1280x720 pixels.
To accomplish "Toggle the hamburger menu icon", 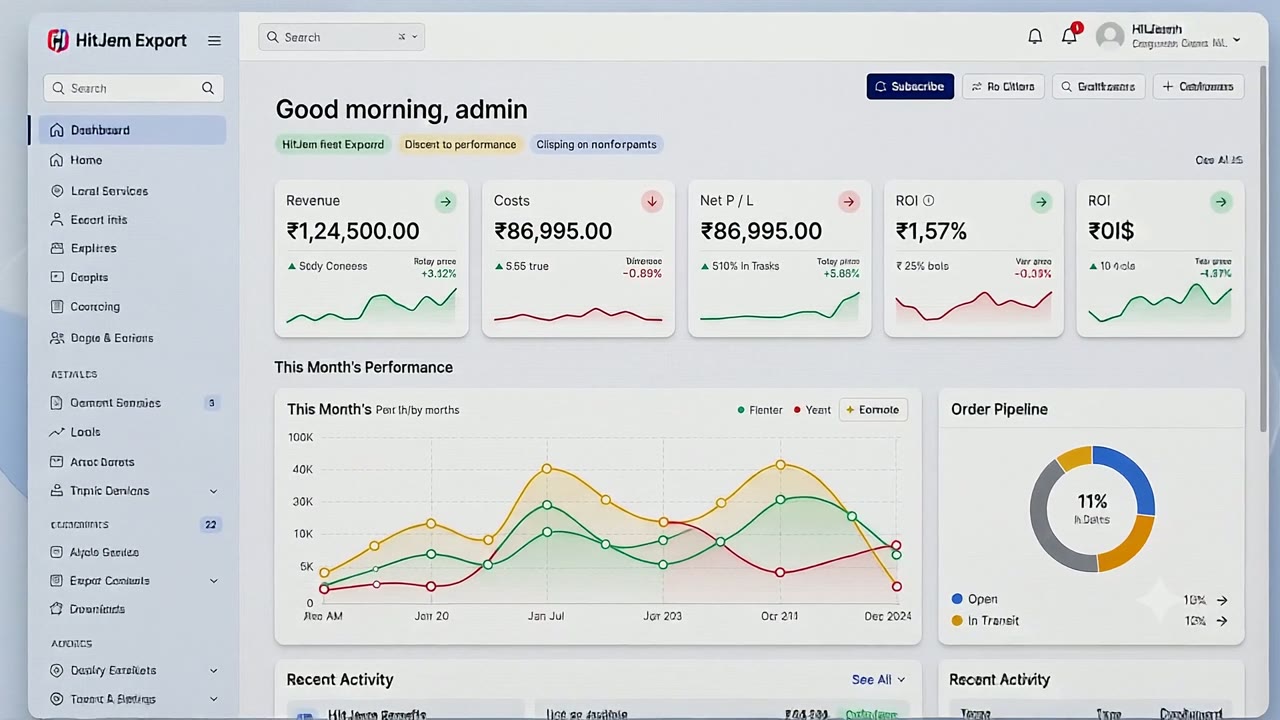I will coord(214,41).
